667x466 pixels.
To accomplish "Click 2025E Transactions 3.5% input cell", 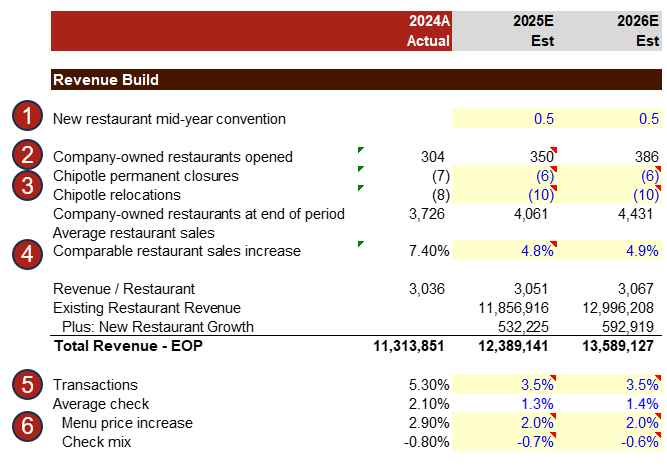I will click(x=504, y=385).
